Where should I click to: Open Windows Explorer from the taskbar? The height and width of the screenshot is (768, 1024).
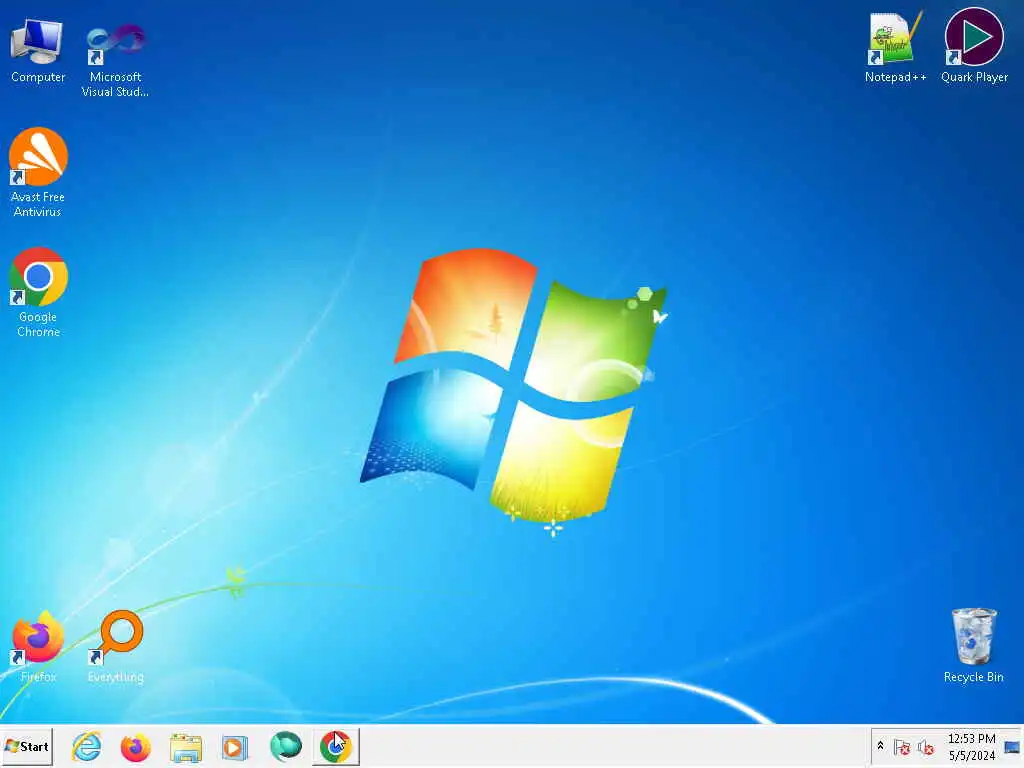pos(186,747)
